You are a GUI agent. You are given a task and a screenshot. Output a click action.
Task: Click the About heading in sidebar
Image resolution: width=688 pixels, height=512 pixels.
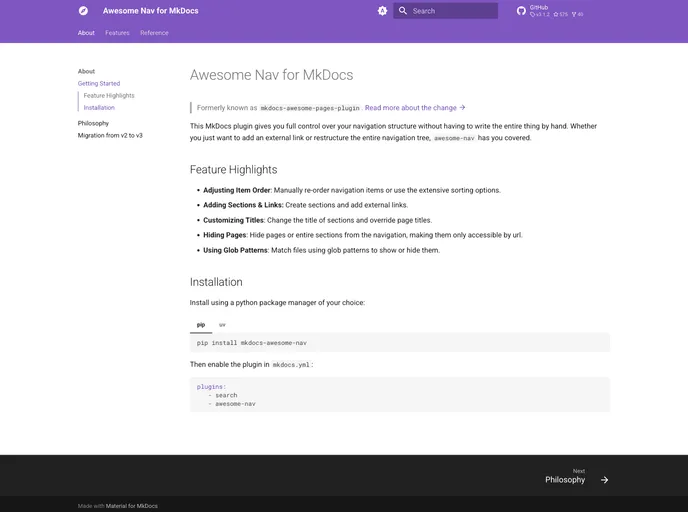(86, 71)
